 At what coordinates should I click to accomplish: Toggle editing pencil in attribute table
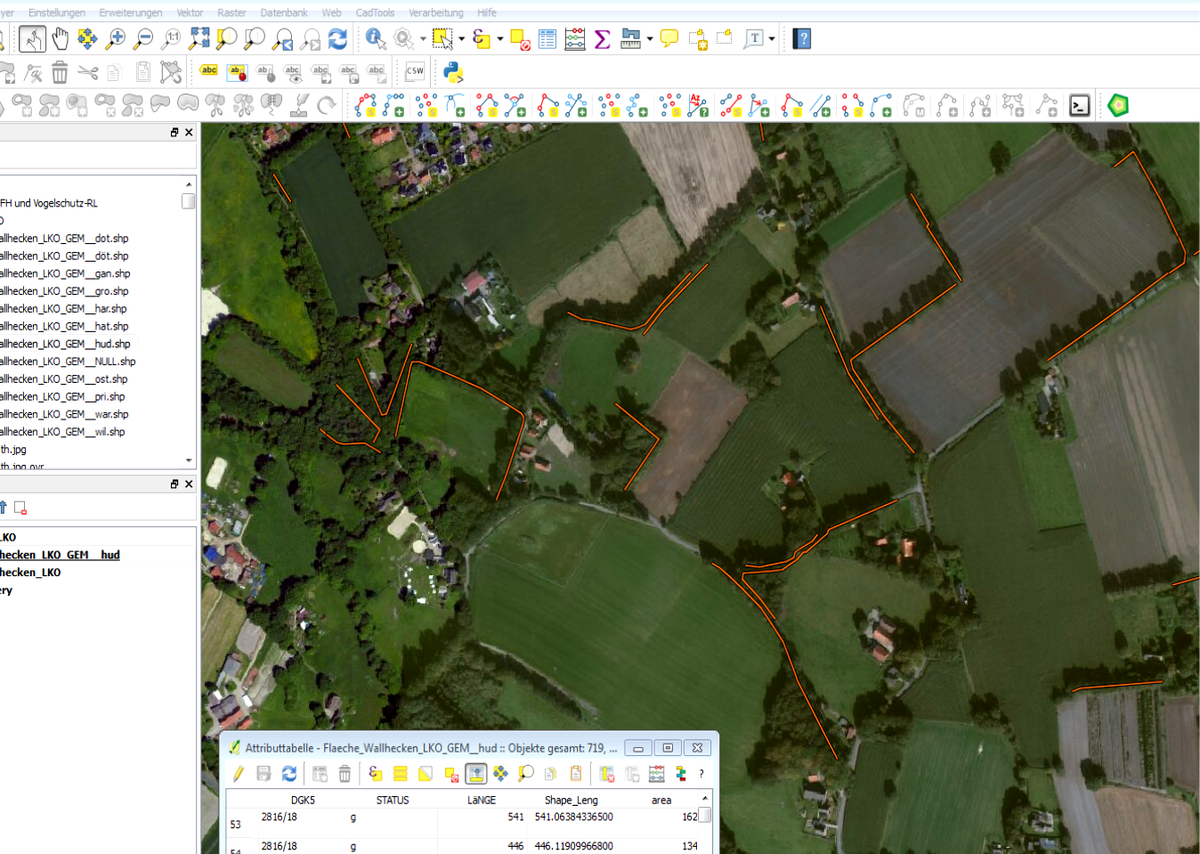(x=238, y=773)
